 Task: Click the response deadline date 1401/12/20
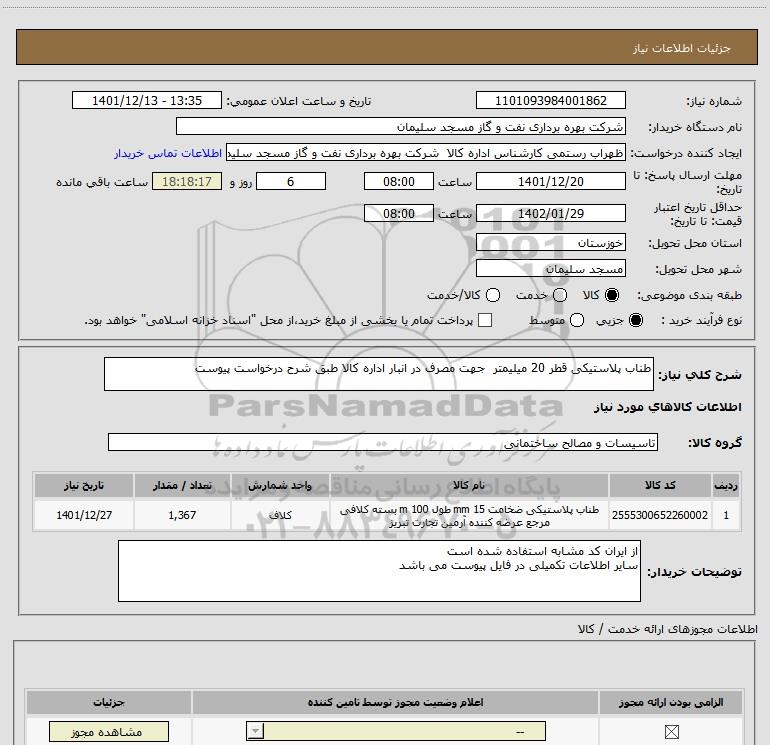coord(550,181)
